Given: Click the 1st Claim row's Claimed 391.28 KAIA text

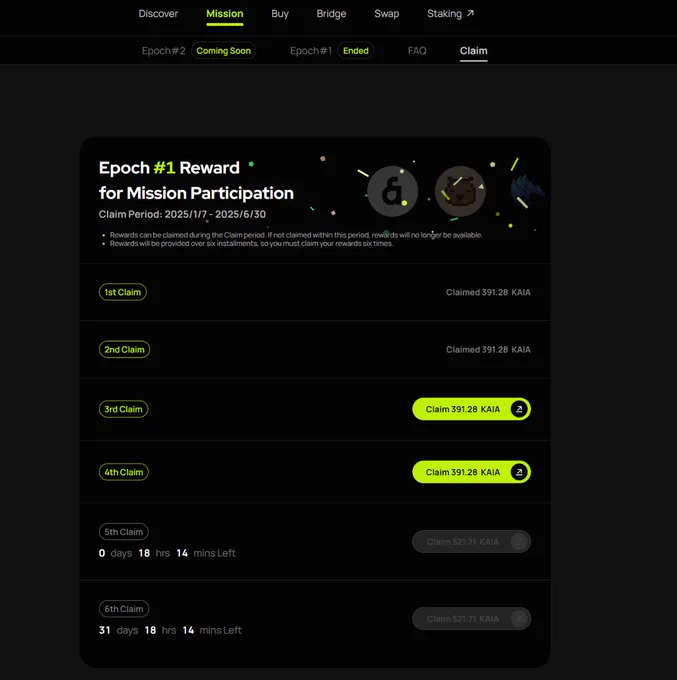Looking at the screenshot, I should click(488, 292).
